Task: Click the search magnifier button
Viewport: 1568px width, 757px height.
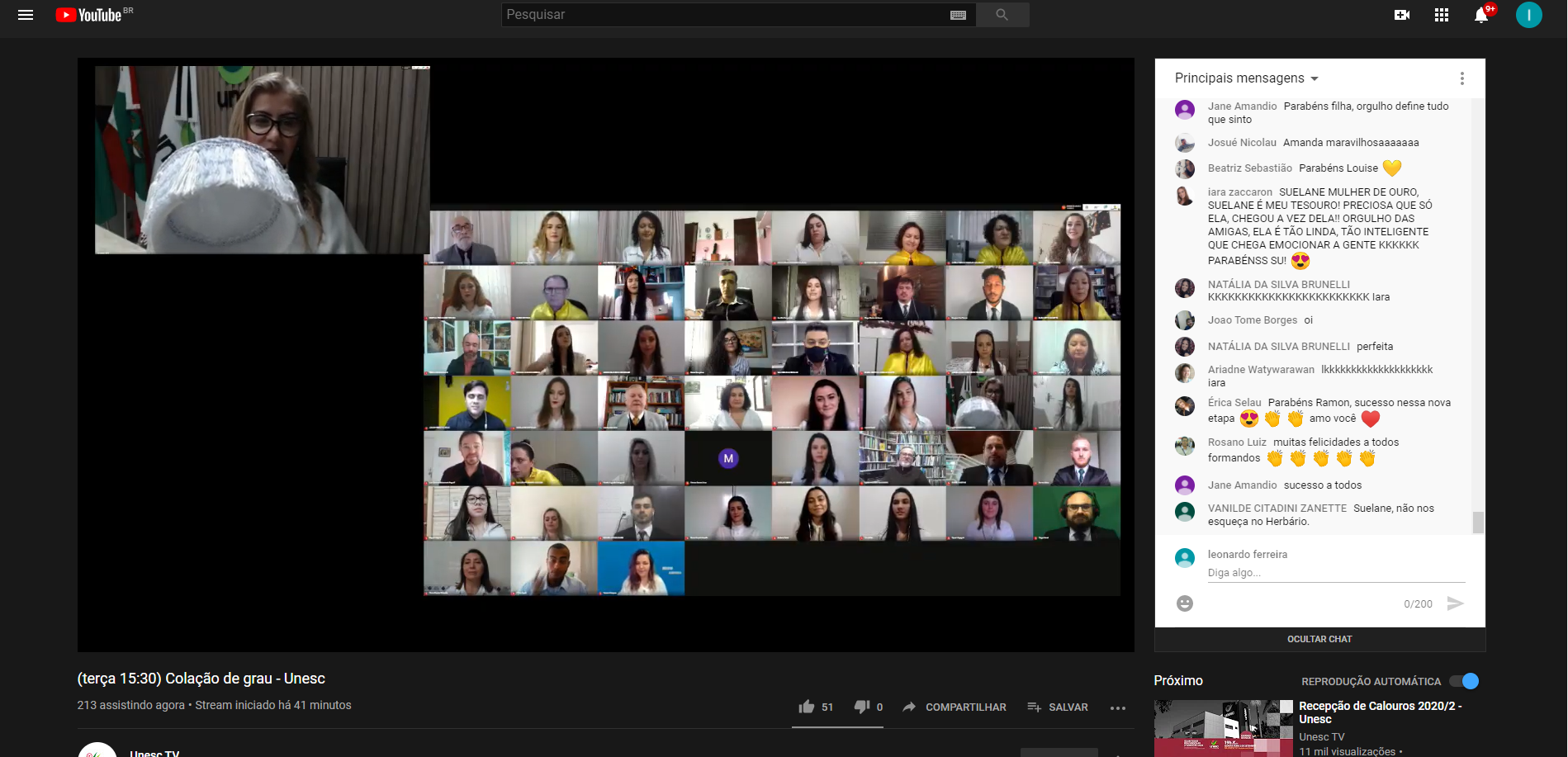Action: click(1002, 15)
